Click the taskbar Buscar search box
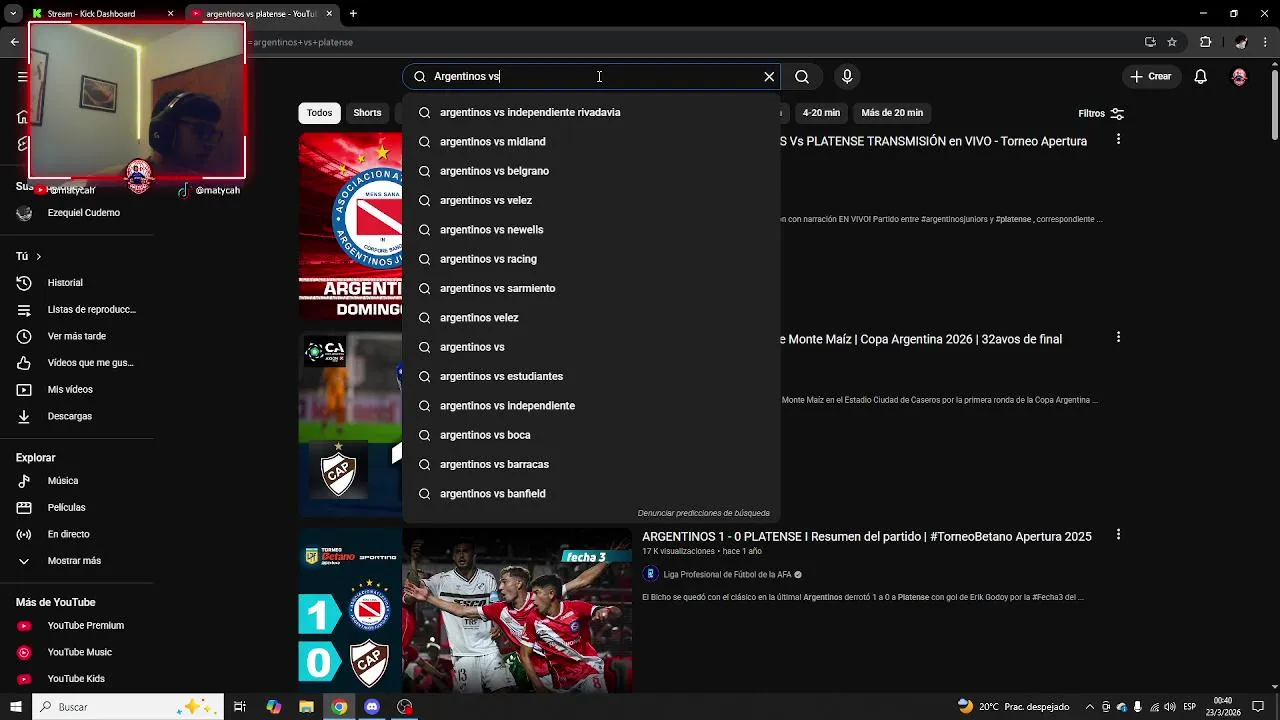This screenshot has height=720, width=1280. [128, 707]
